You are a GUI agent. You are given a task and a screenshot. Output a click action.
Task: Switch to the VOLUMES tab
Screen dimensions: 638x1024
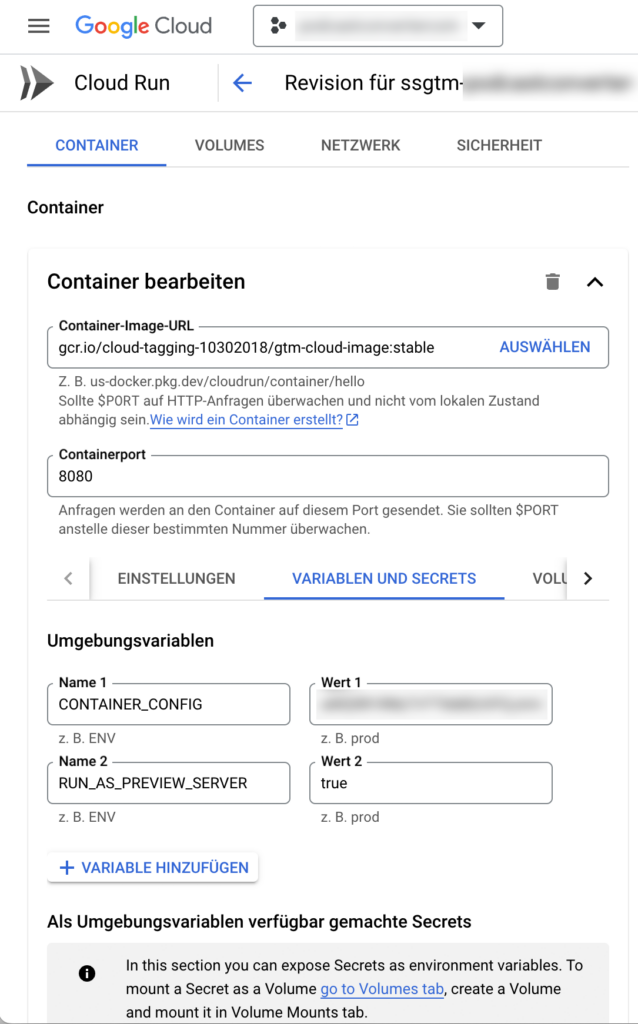tap(229, 145)
